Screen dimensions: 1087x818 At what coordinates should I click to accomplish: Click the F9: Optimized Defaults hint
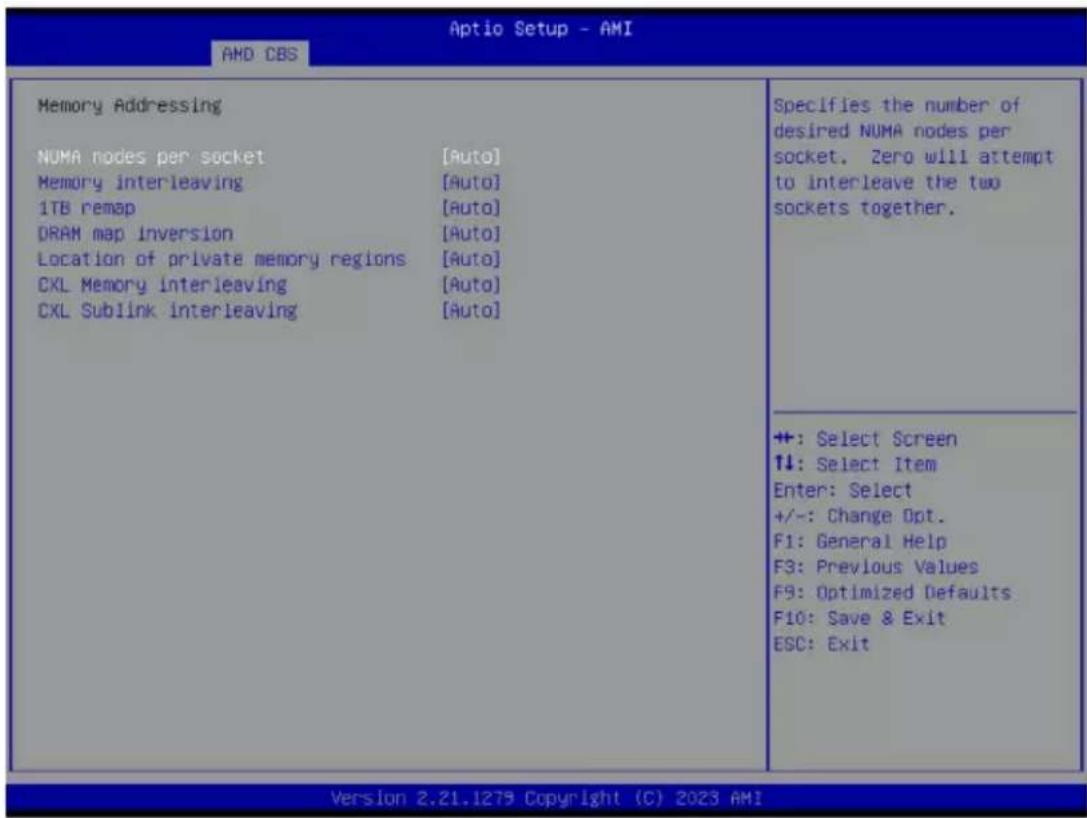pos(892,593)
